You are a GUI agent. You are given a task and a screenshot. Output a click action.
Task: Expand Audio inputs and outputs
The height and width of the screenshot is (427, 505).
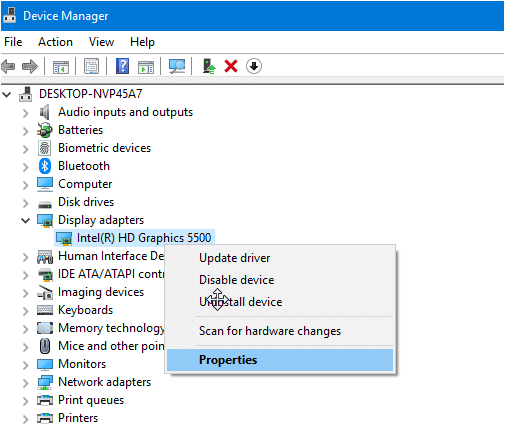26,113
